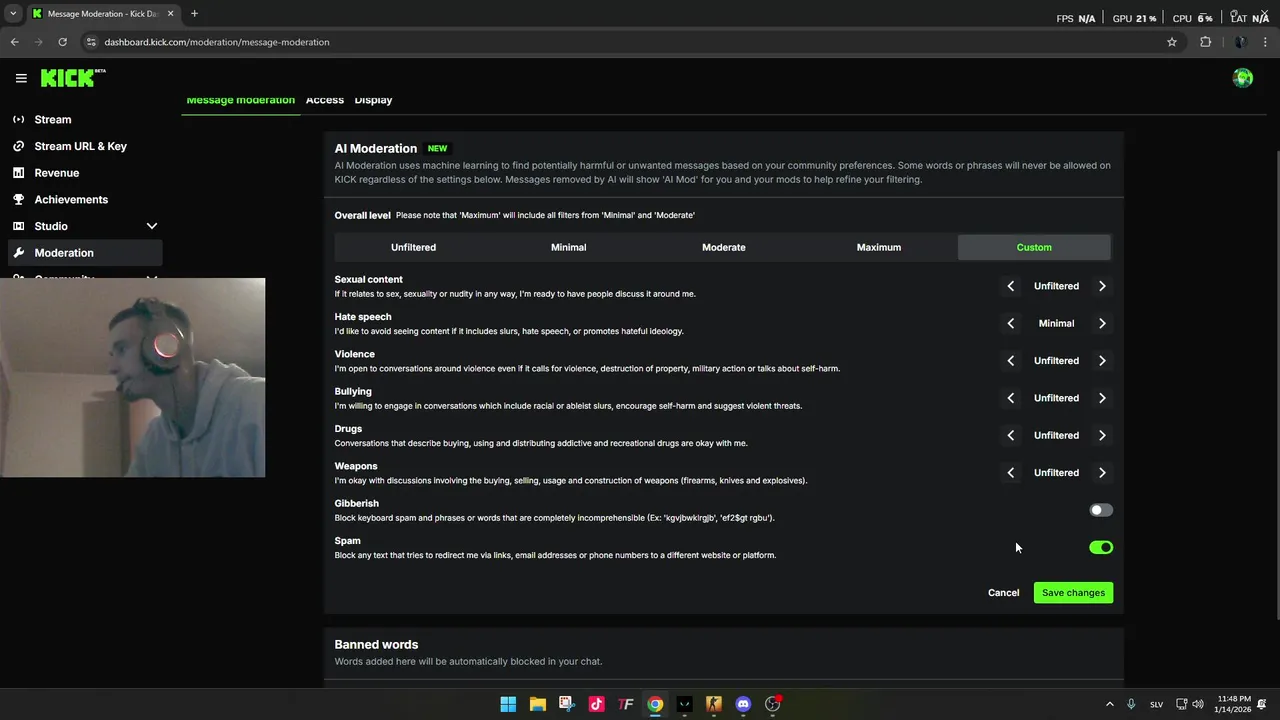The image size is (1280, 720).
Task: Open the Counter-Strike taskbar icon
Action: [x=713, y=704]
